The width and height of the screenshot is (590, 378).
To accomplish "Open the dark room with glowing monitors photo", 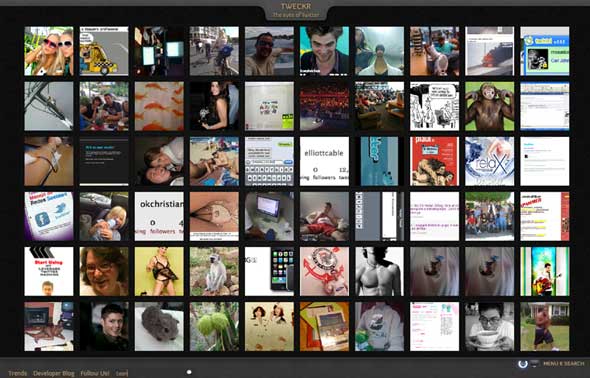I will click(159, 51).
